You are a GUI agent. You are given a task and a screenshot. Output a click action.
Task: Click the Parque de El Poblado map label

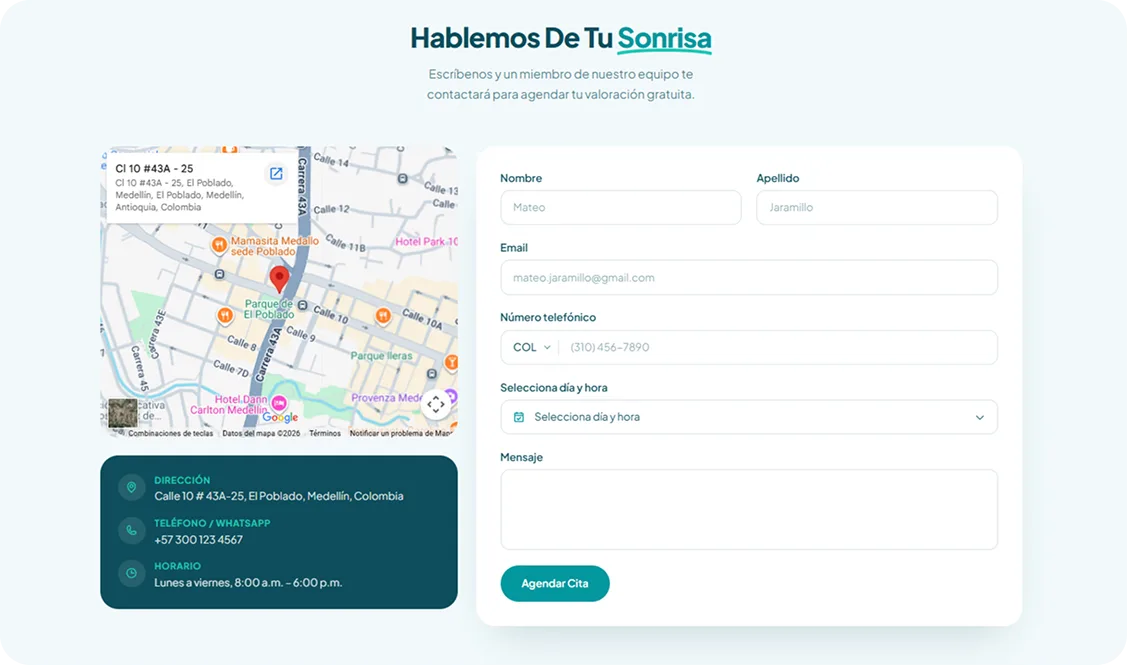click(269, 309)
